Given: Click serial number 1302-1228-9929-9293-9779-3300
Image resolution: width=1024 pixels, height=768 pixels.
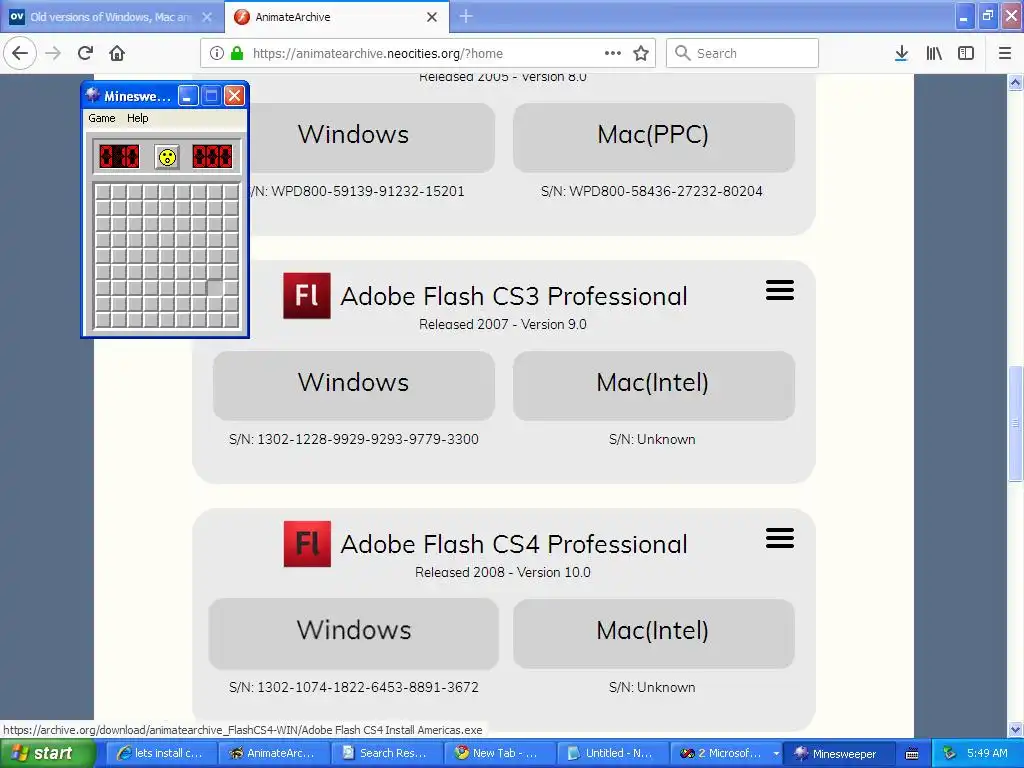Looking at the screenshot, I should (368, 440).
